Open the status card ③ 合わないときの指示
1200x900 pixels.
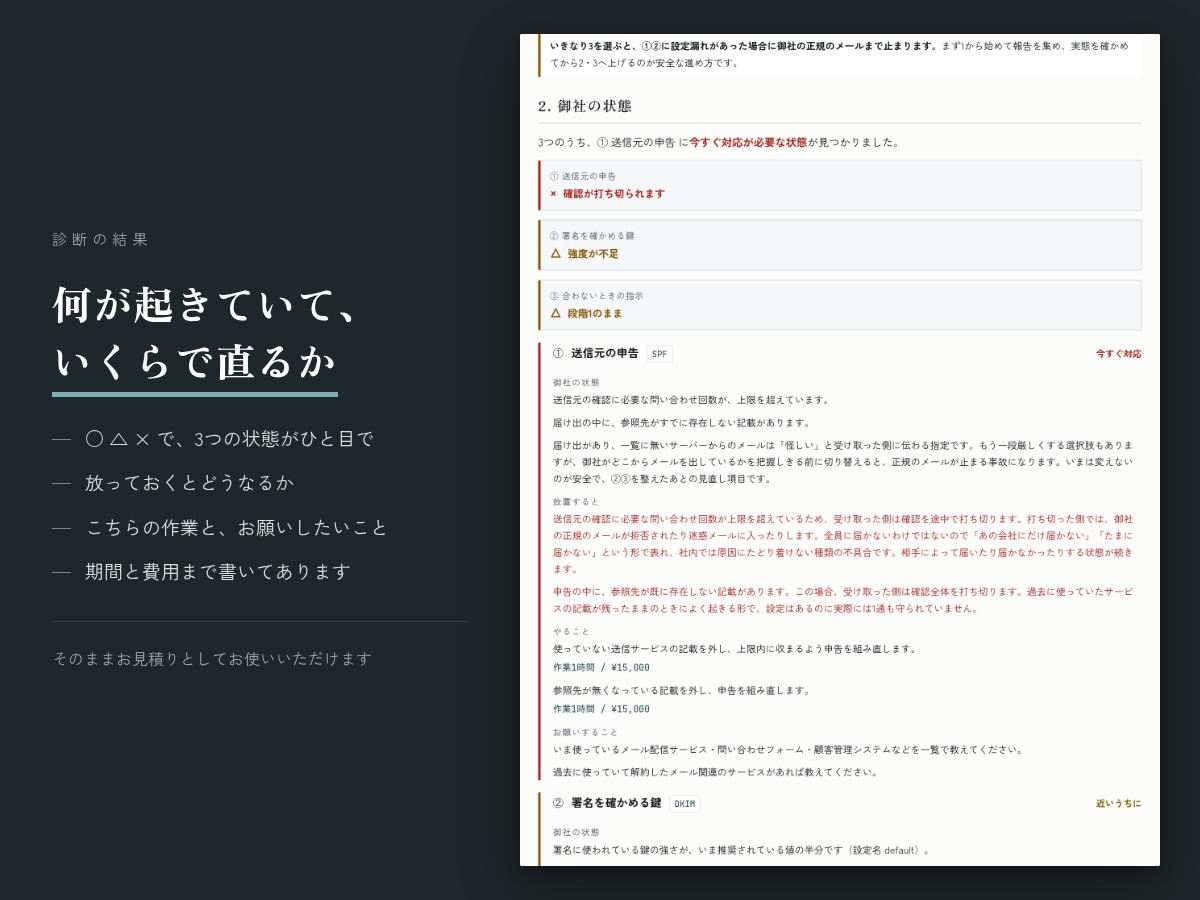pyautogui.click(x=840, y=305)
